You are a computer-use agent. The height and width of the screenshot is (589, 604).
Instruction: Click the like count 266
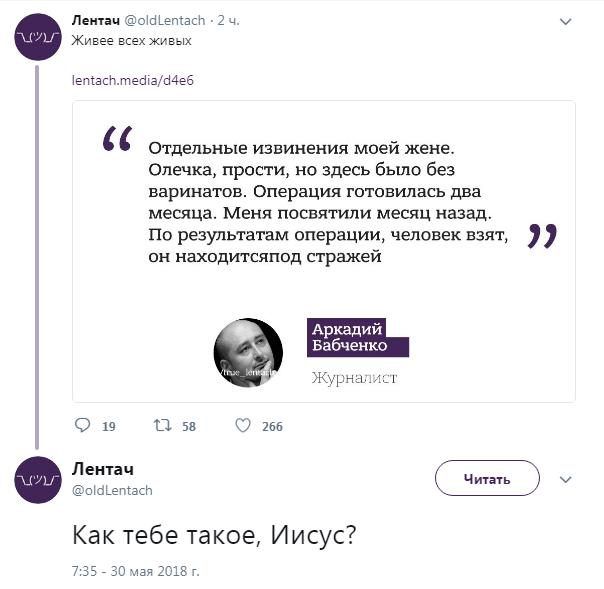click(x=272, y=427)
